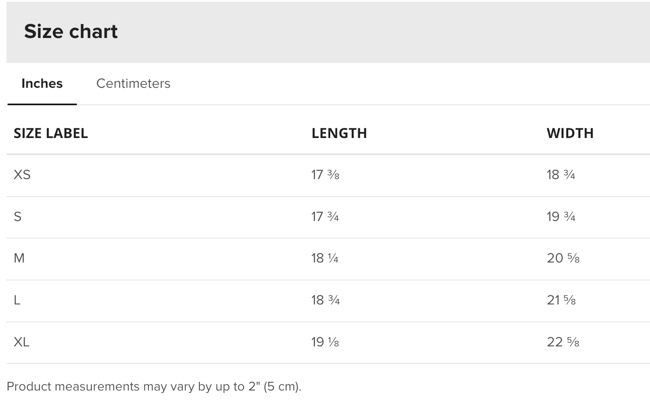The width and height of the screenshot is (650, 415).
Task: Click the Size chart heading
Action: [x=71, y=32]
